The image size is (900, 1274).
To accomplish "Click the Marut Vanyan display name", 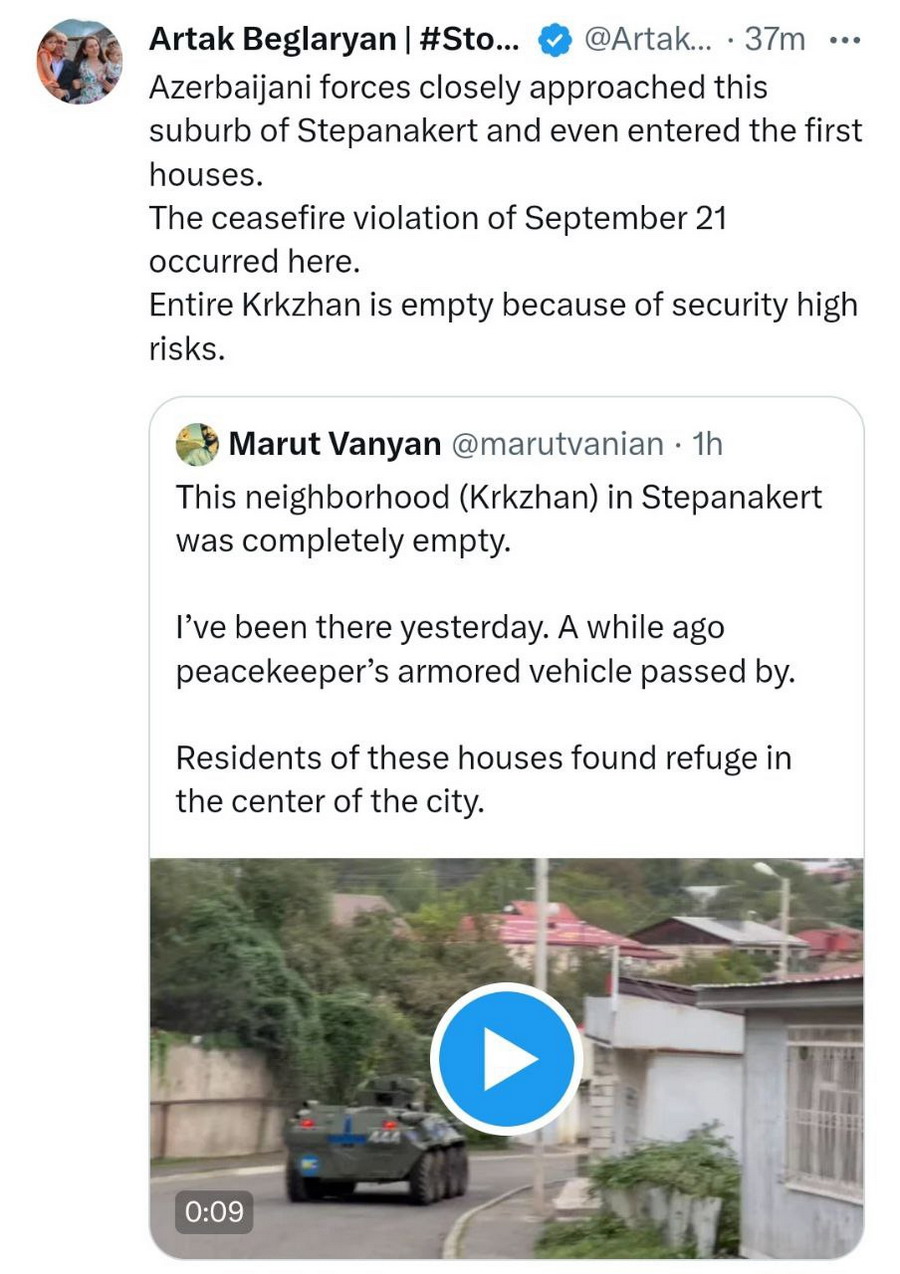I will (335, 444).
